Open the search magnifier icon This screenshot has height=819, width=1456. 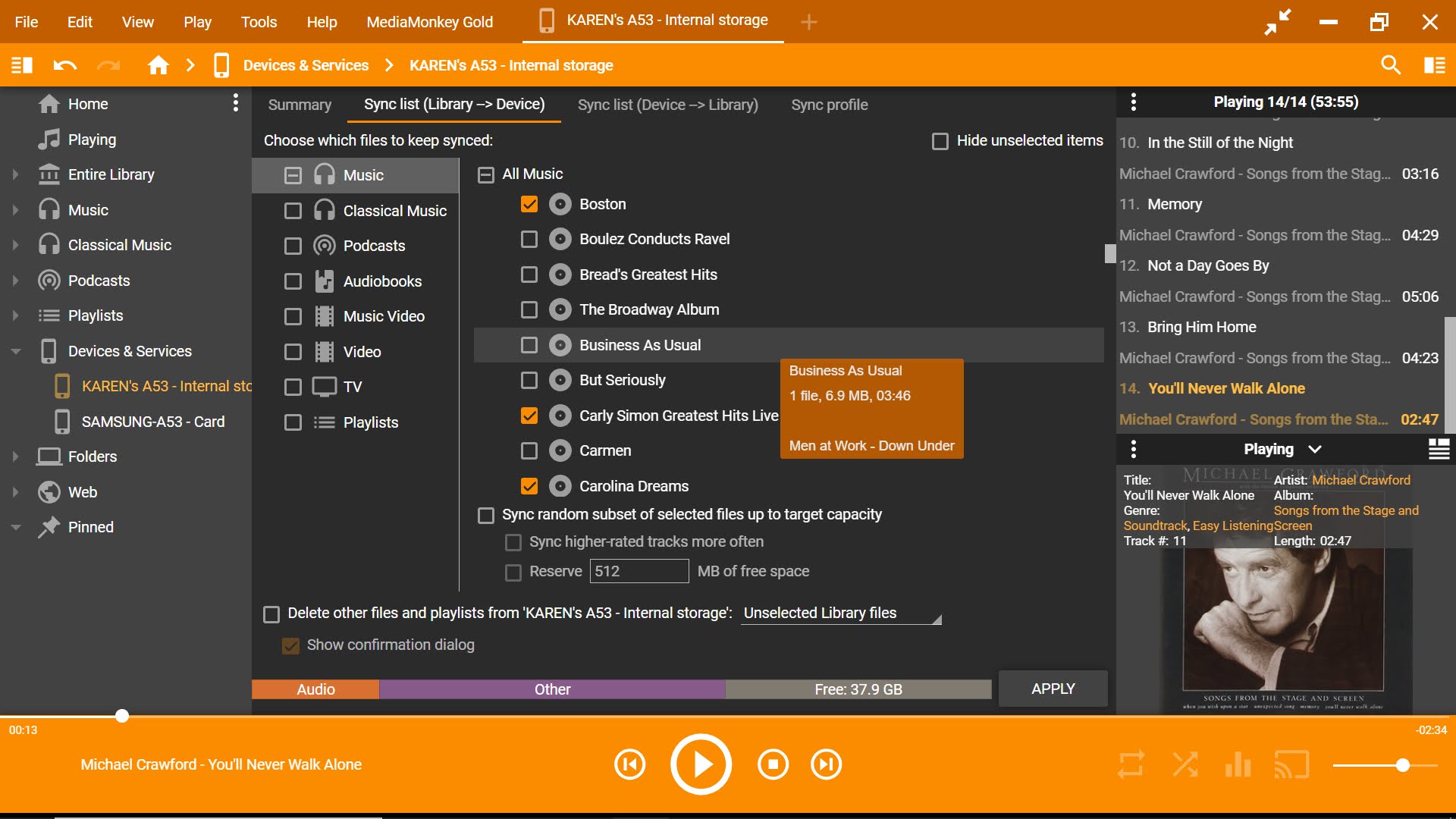tap(1390, 65)
